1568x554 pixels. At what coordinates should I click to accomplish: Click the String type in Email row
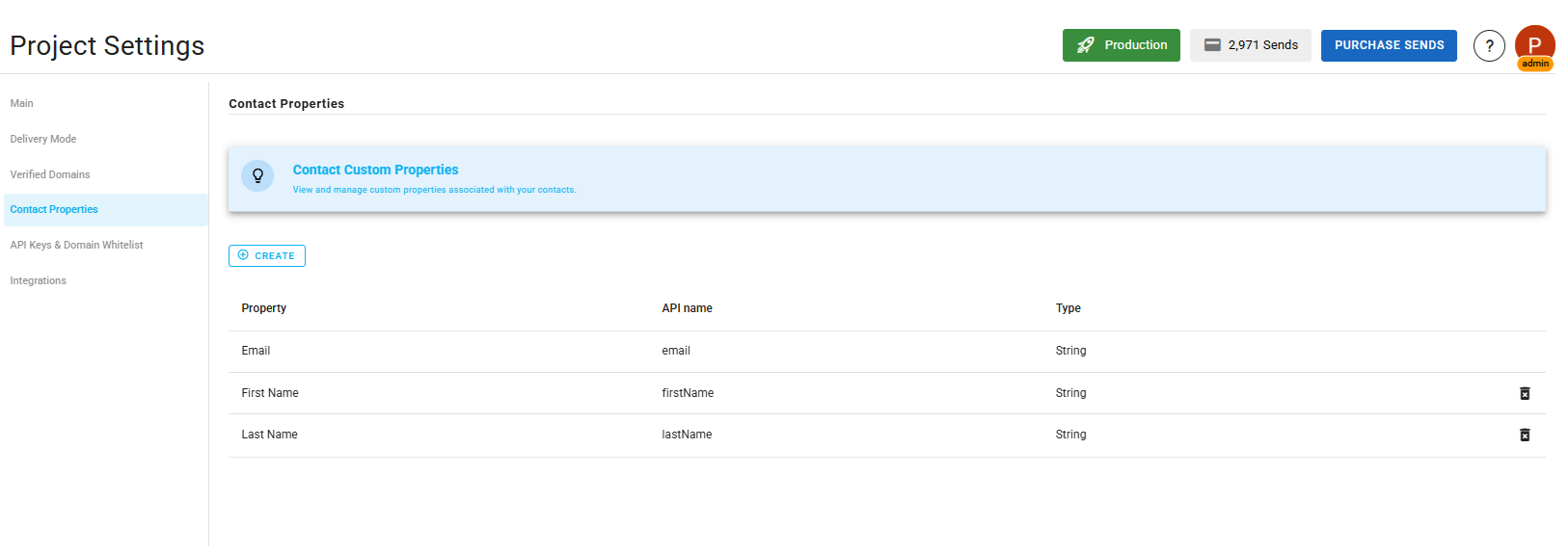point(1070,351)
